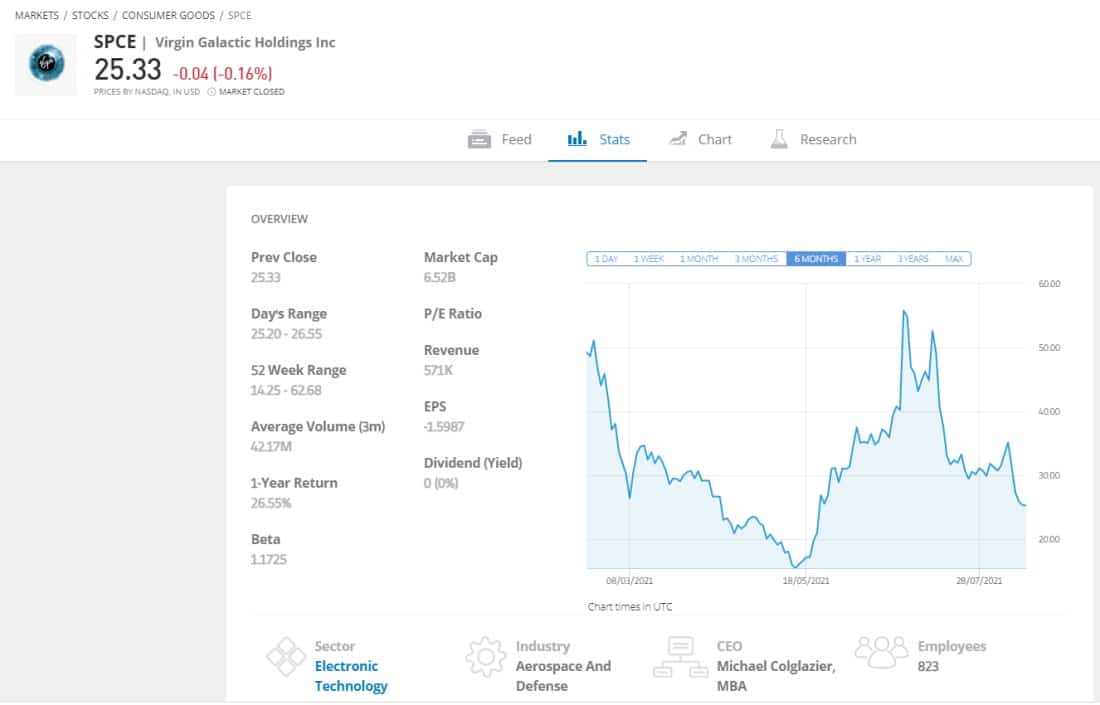Click the 52 Week Range value 14.25 - 62.68
The image size is (1100, 705).
(x=286, y=390)
